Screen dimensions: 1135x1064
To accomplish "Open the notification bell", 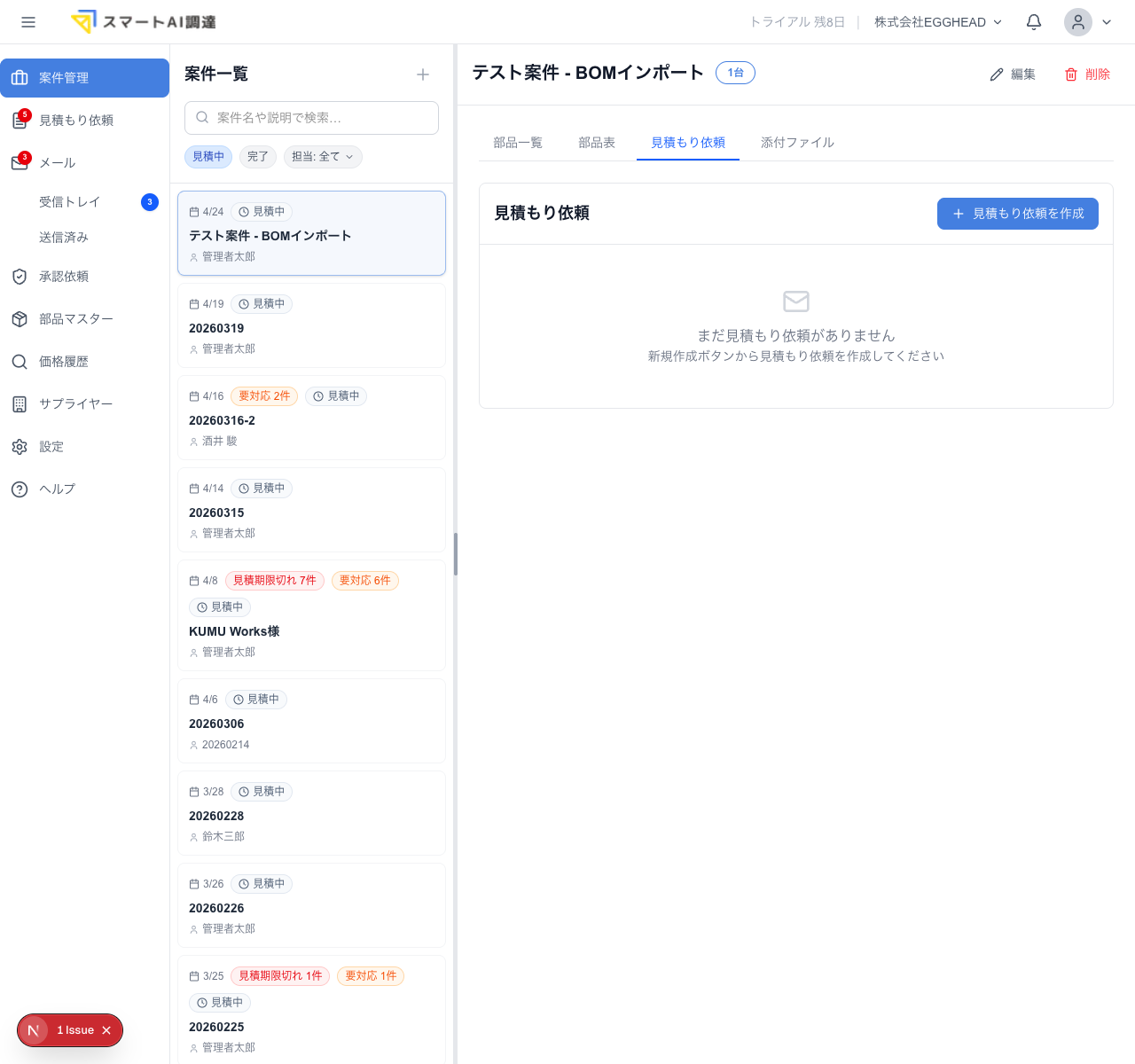I will pyautogui.click(x=1034, y=22).
